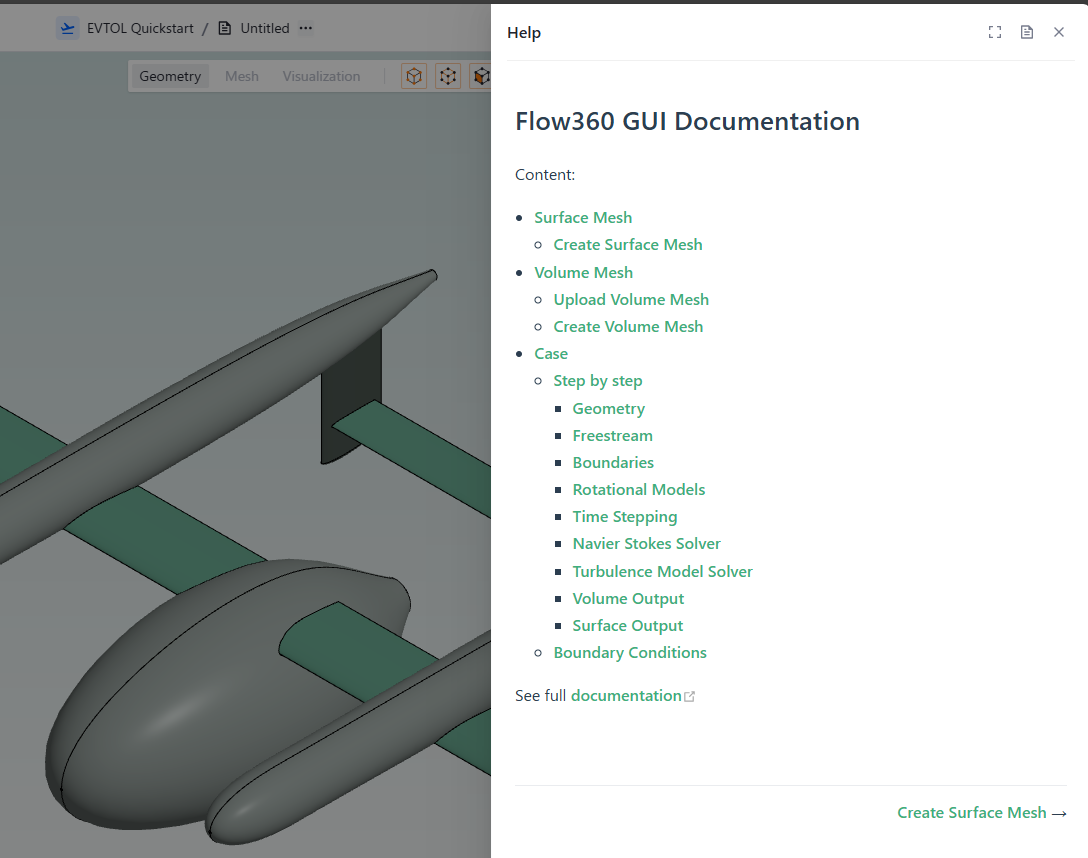Open the Boundary Conditions help page
1088x858 pixels.
click(x=630, y=652)
